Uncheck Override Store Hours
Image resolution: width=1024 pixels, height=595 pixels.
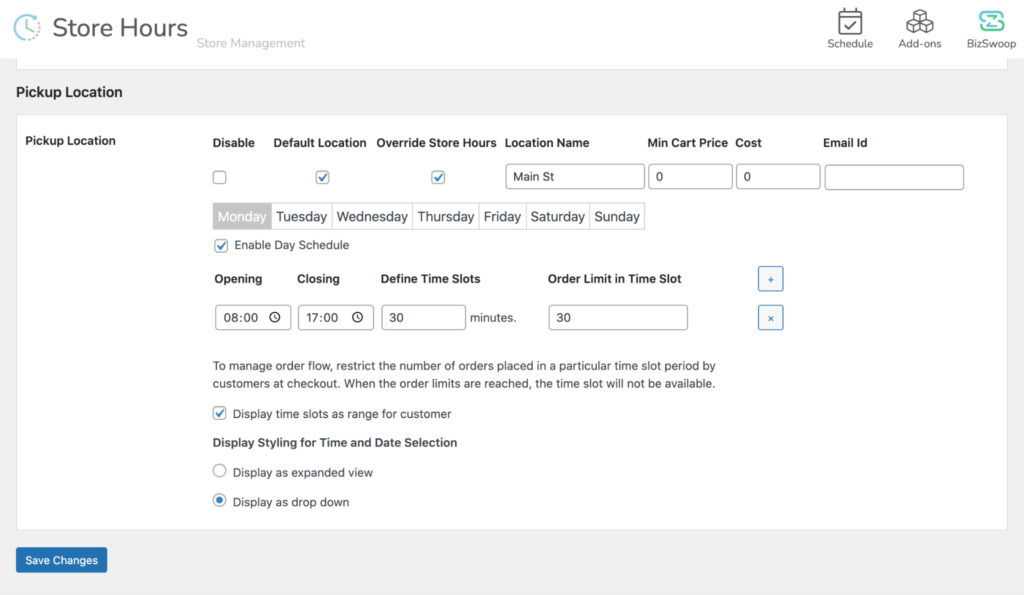click(438, 176)
